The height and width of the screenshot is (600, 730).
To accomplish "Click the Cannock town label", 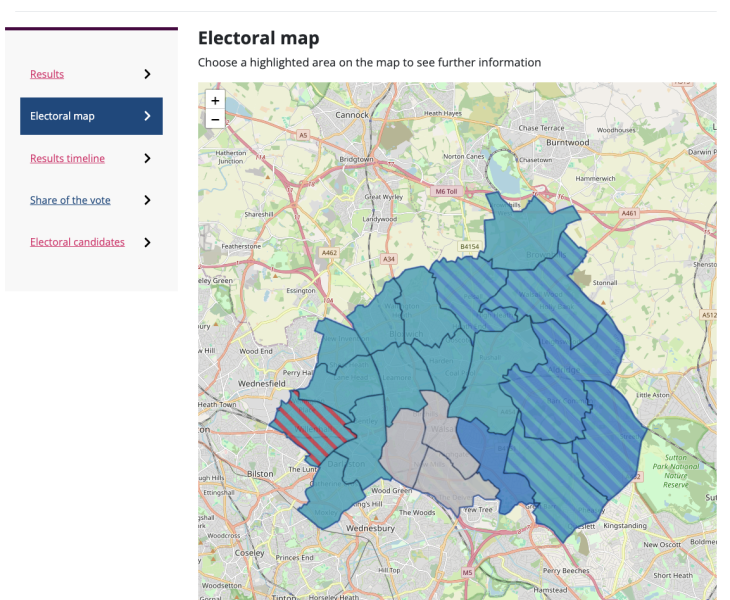I will tap(352, 115).
